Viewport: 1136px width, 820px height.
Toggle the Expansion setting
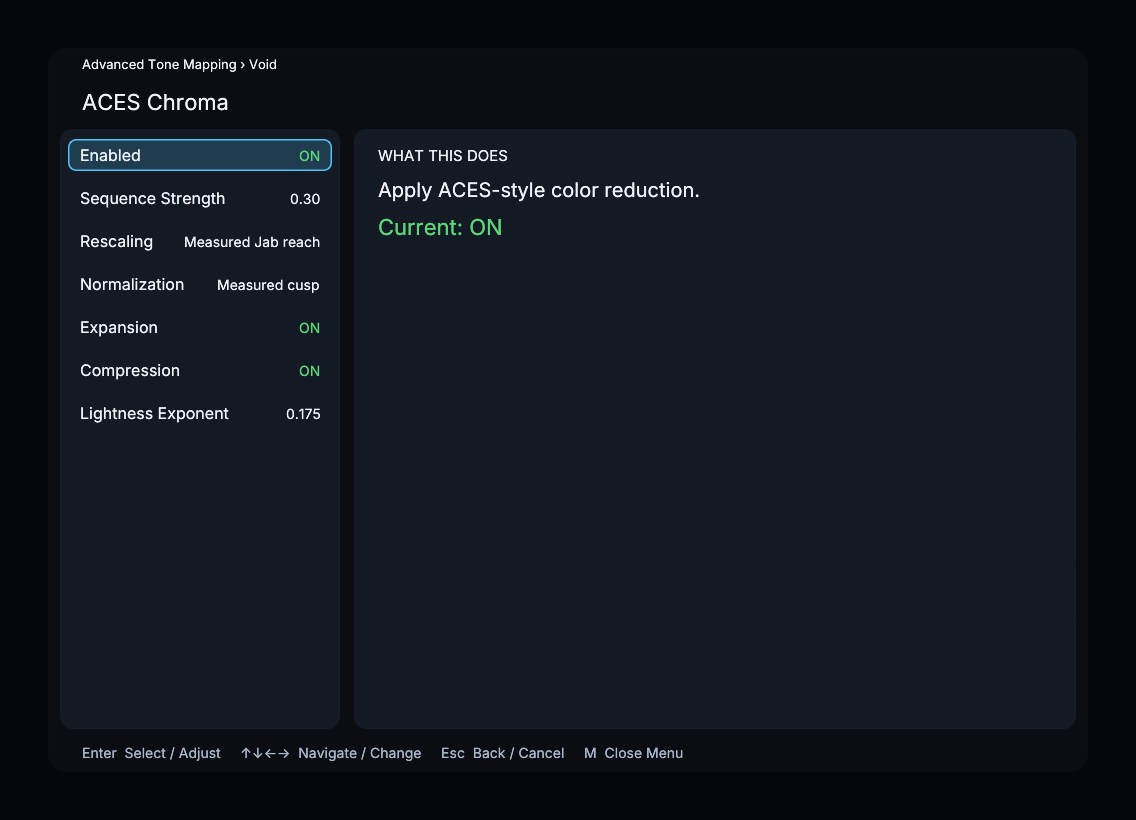(200, 327)
